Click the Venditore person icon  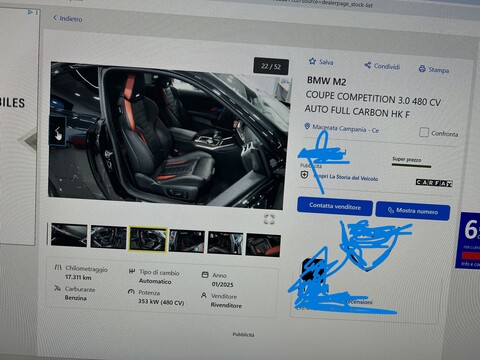204,295
